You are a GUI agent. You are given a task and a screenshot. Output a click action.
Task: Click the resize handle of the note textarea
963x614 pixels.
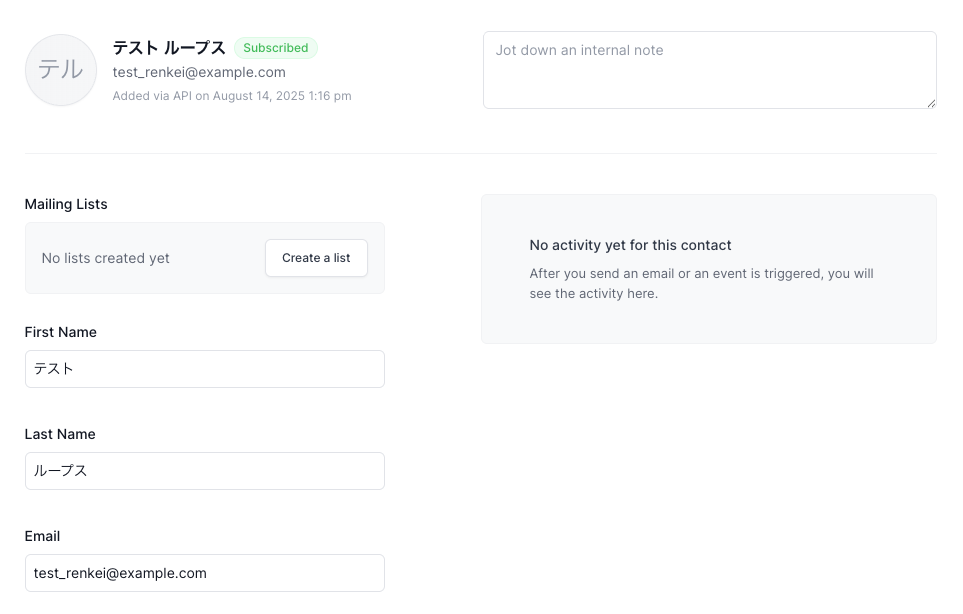(x=931, y=104)
